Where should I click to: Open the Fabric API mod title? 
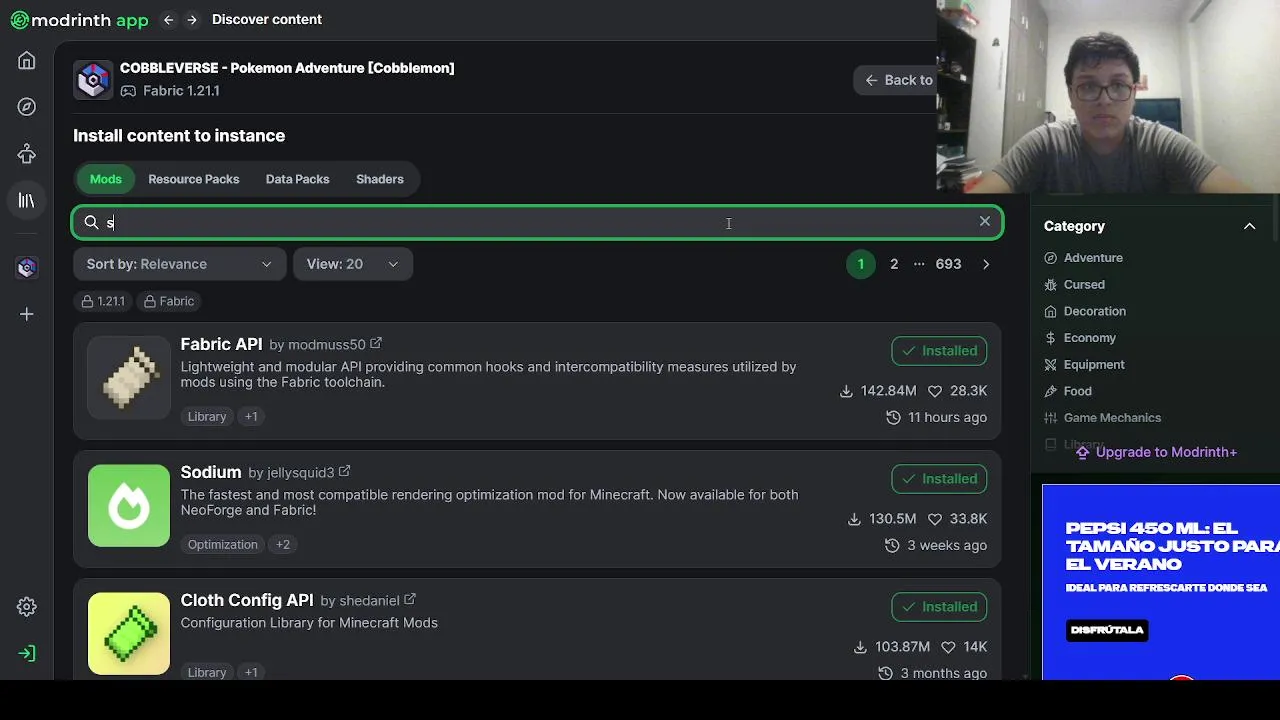pos(221,344)
